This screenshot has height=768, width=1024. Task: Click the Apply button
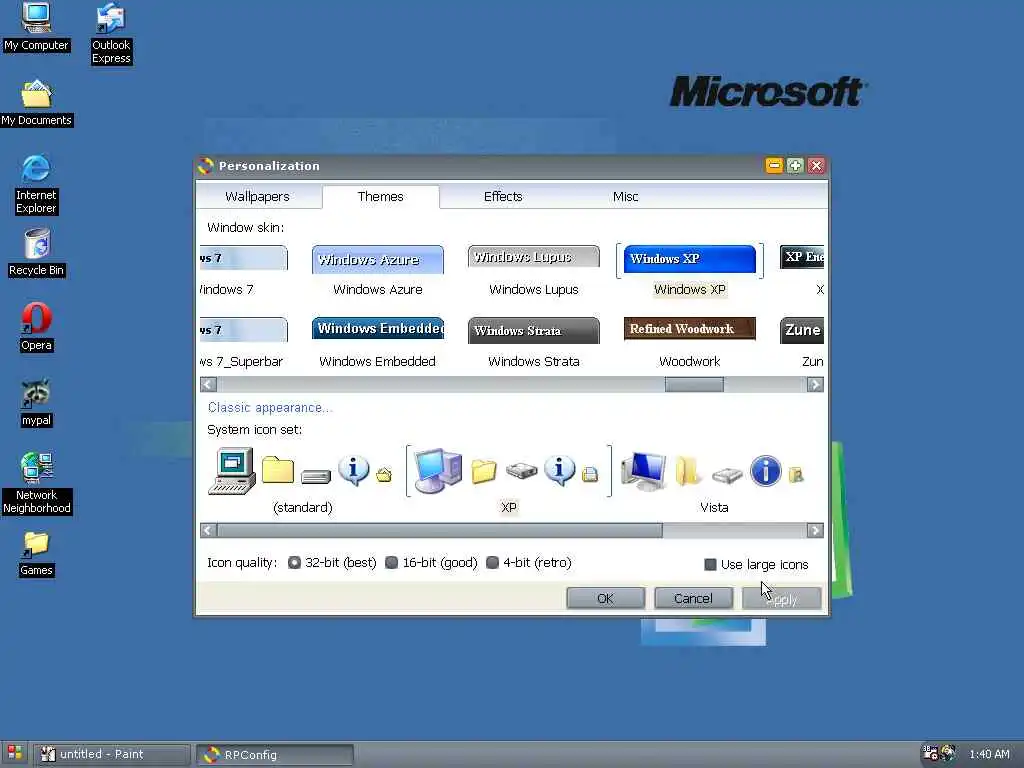click(782, 598)
